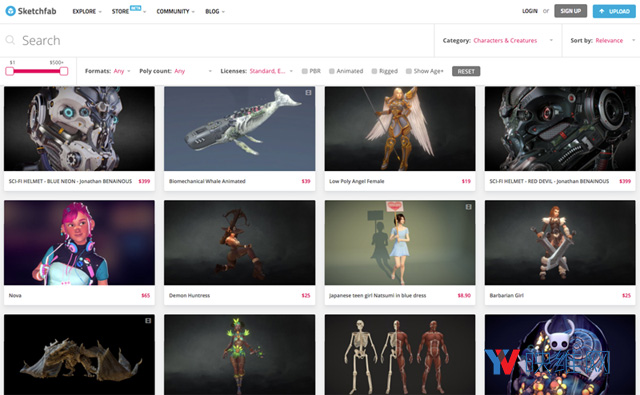This screenshot has height=395, width=640.
Task: Click the Sign Up button
Action: coord(571,11)
